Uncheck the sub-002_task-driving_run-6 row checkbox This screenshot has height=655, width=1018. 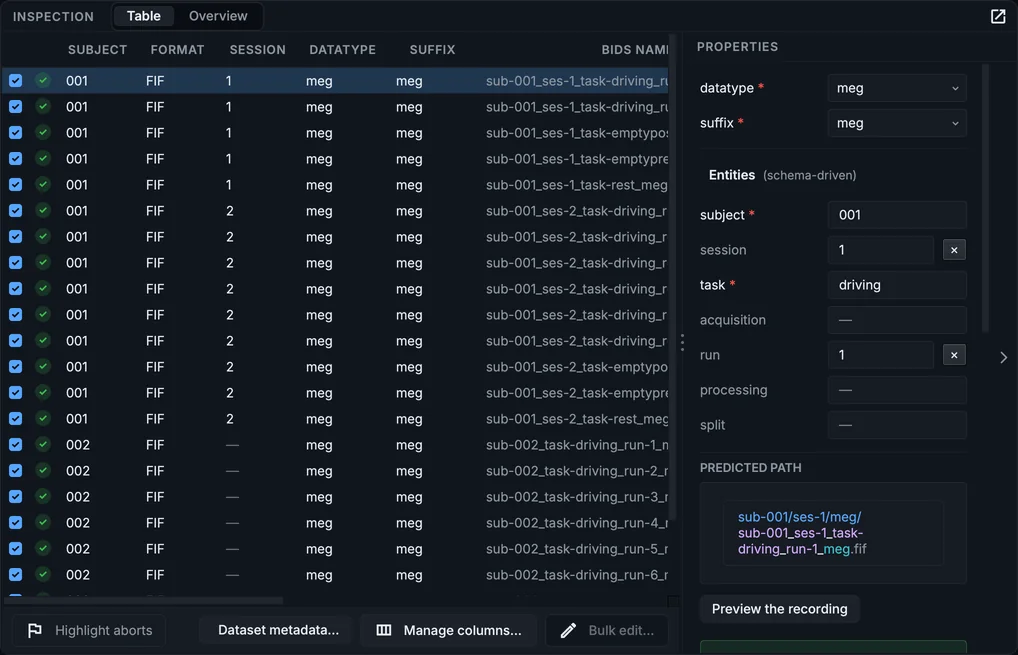16,575
